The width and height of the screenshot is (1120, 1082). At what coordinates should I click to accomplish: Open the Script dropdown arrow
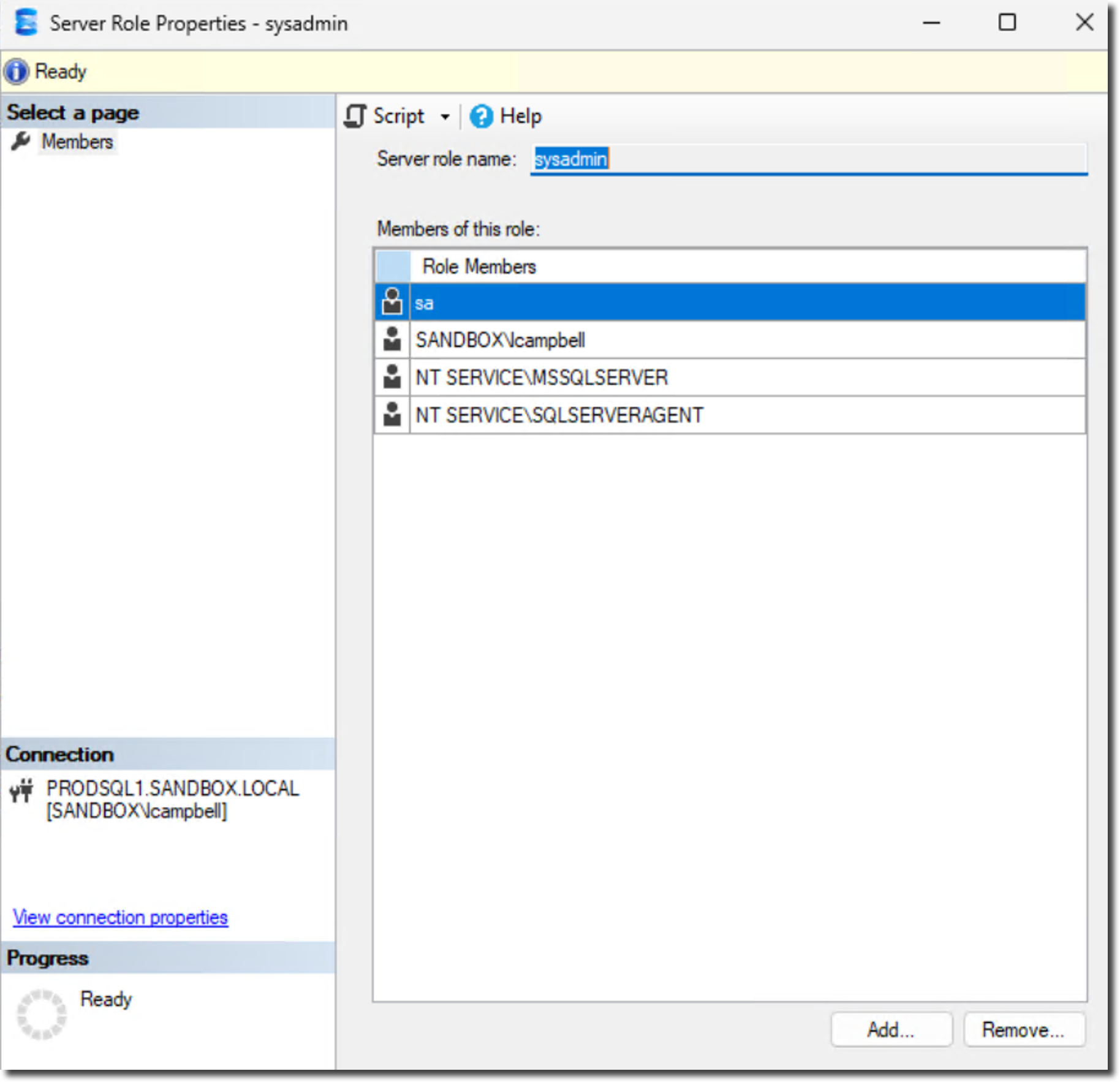(445, 116)
